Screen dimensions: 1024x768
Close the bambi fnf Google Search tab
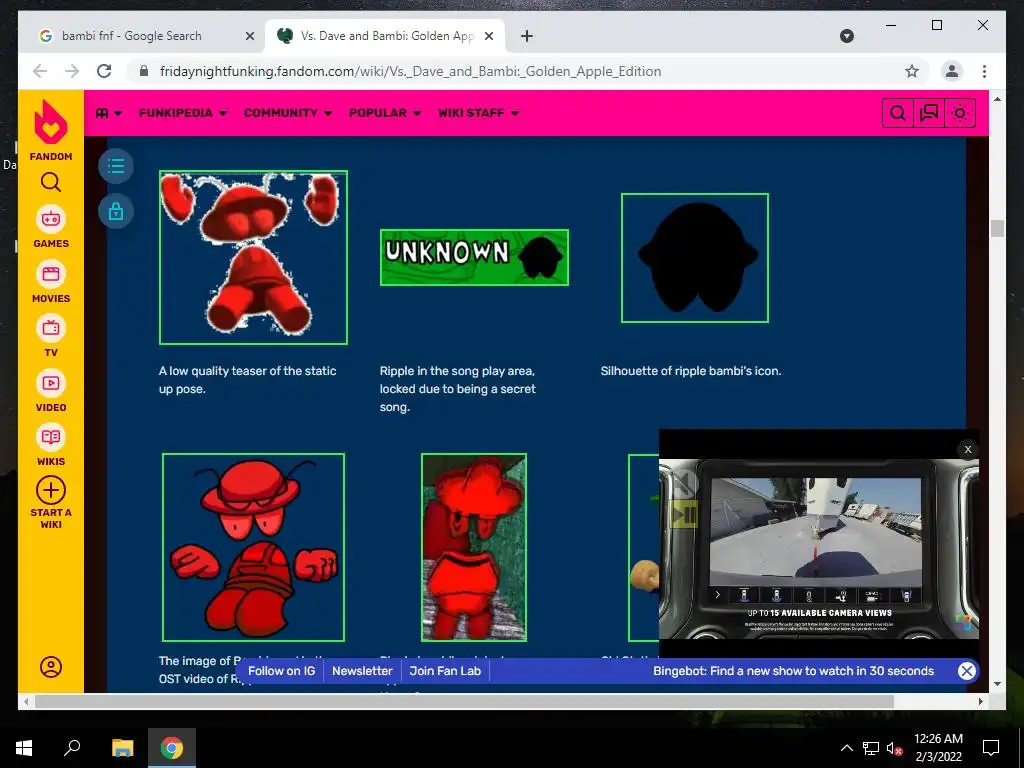pos(249,36)
